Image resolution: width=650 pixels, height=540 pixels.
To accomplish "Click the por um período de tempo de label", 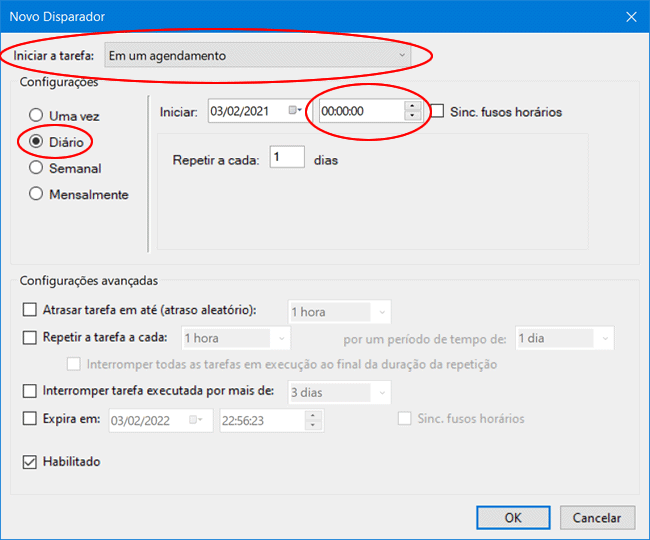I will click(424, 339).
